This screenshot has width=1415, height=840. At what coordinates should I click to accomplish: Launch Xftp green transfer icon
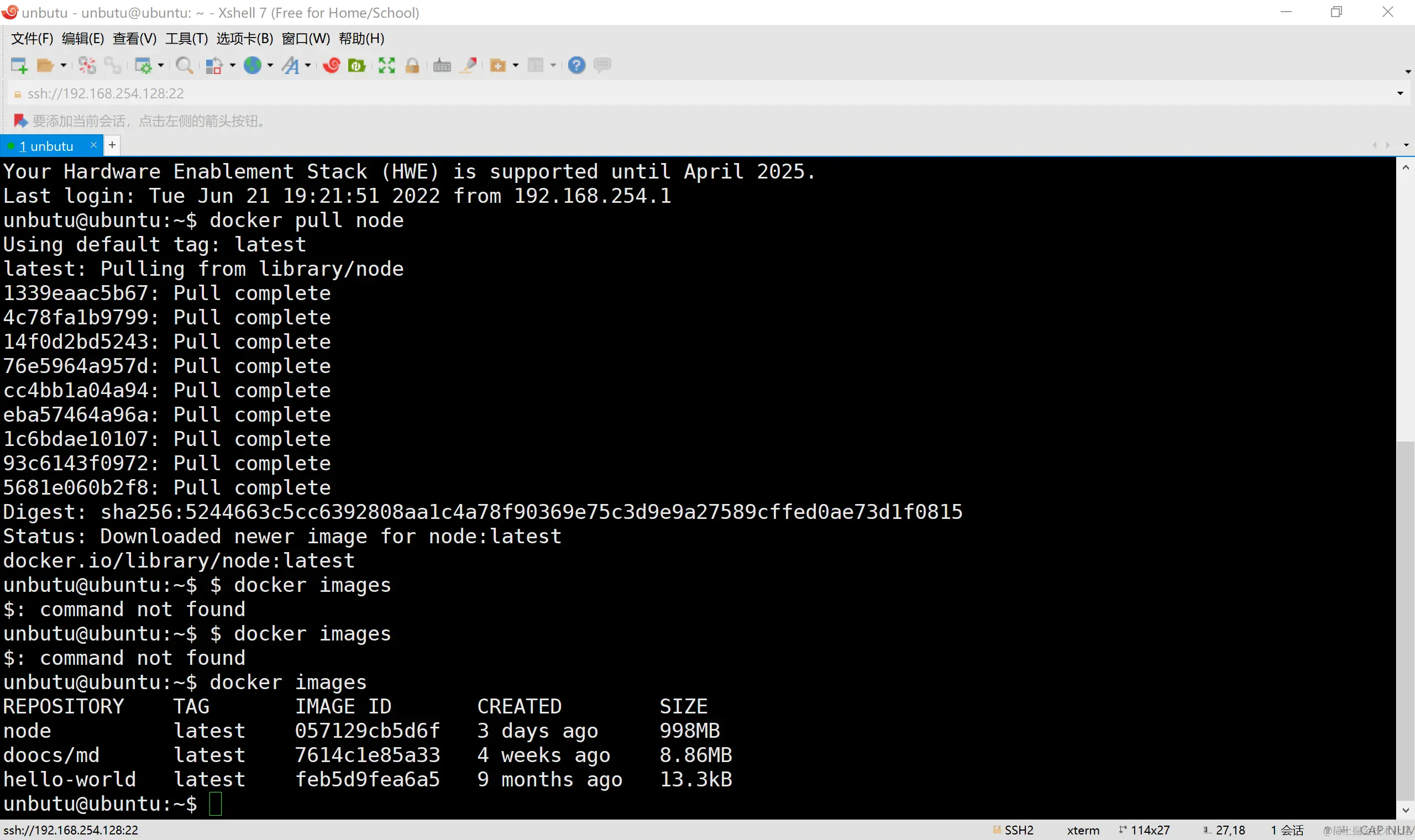click(356, 66)
